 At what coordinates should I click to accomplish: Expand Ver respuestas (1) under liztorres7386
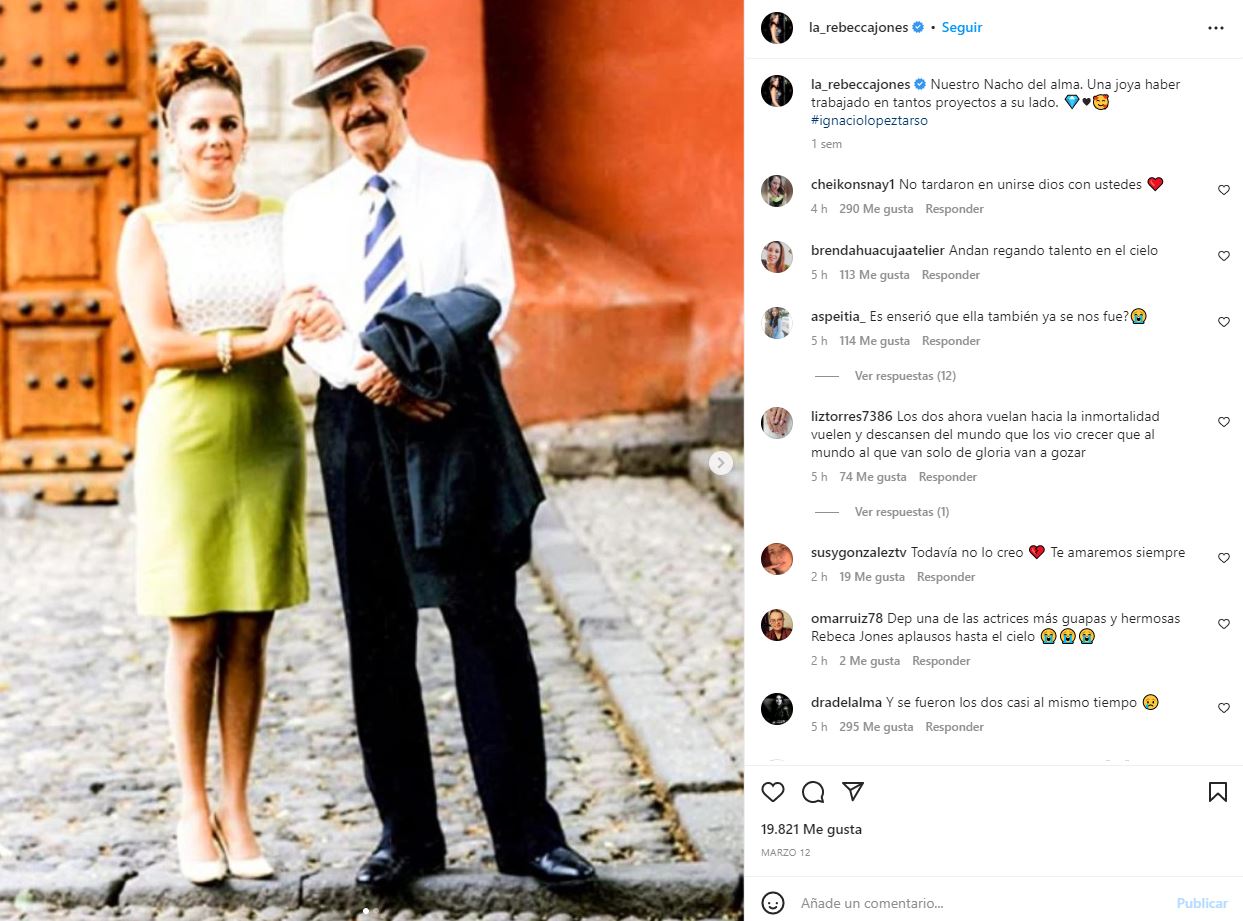click(x=902, y=512)
